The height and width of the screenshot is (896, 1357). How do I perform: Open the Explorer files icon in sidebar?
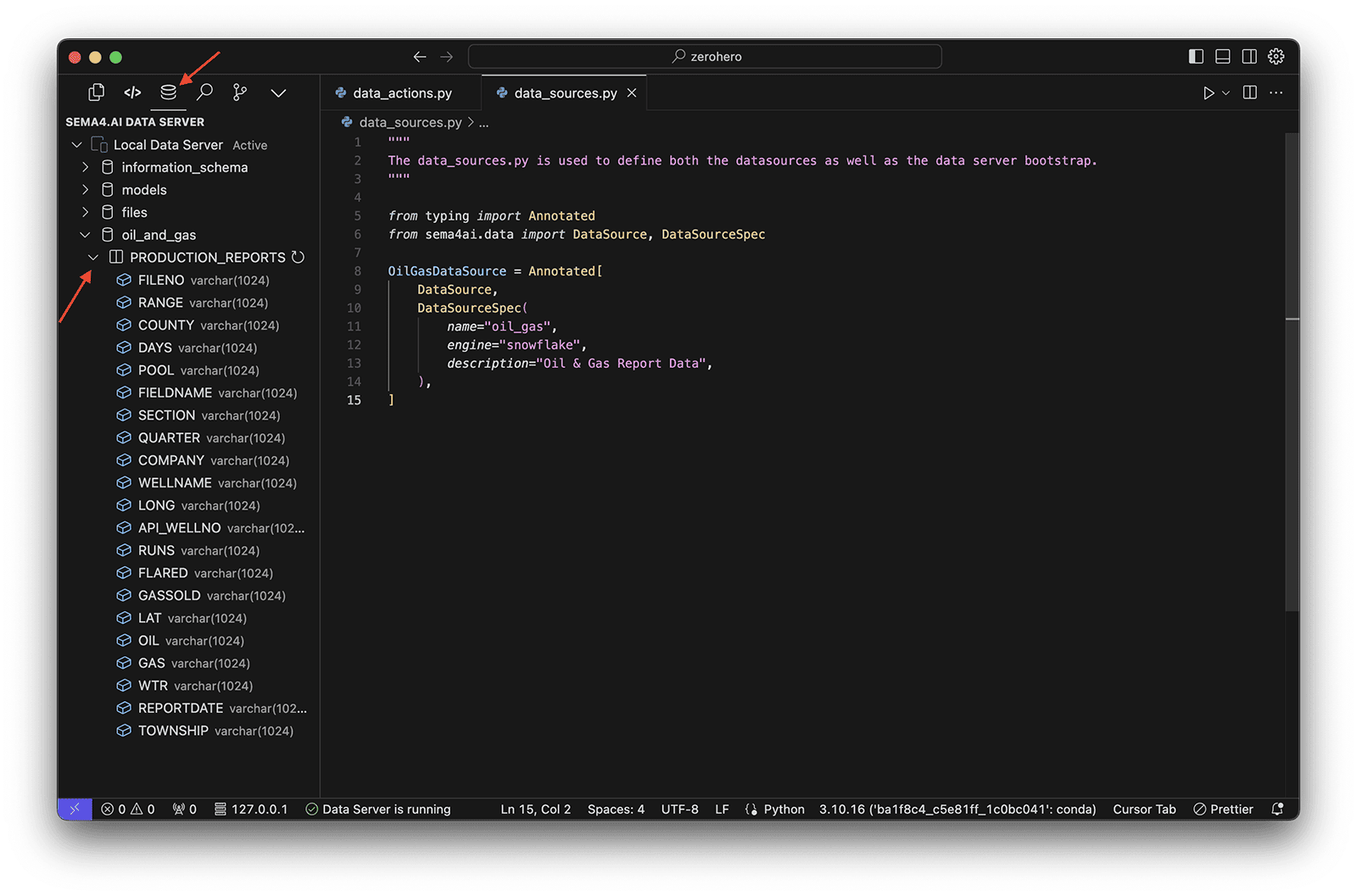pos(97,92)
